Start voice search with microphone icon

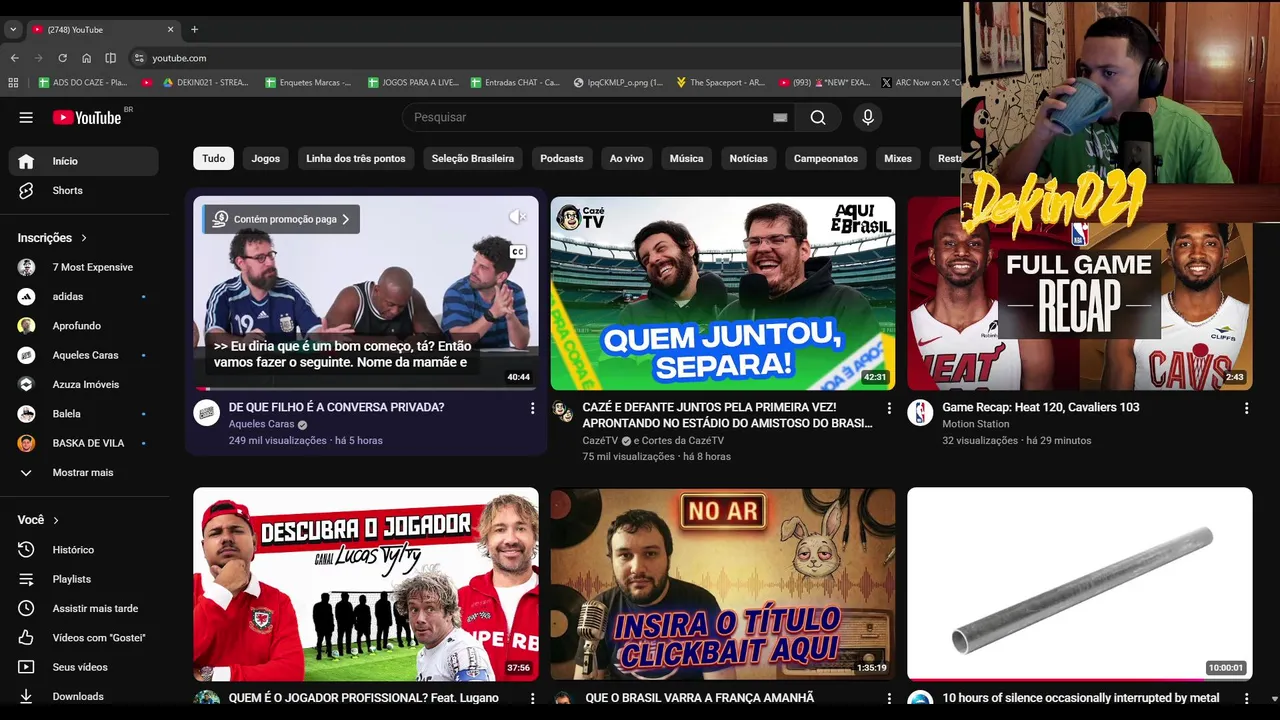coord(868,117)
